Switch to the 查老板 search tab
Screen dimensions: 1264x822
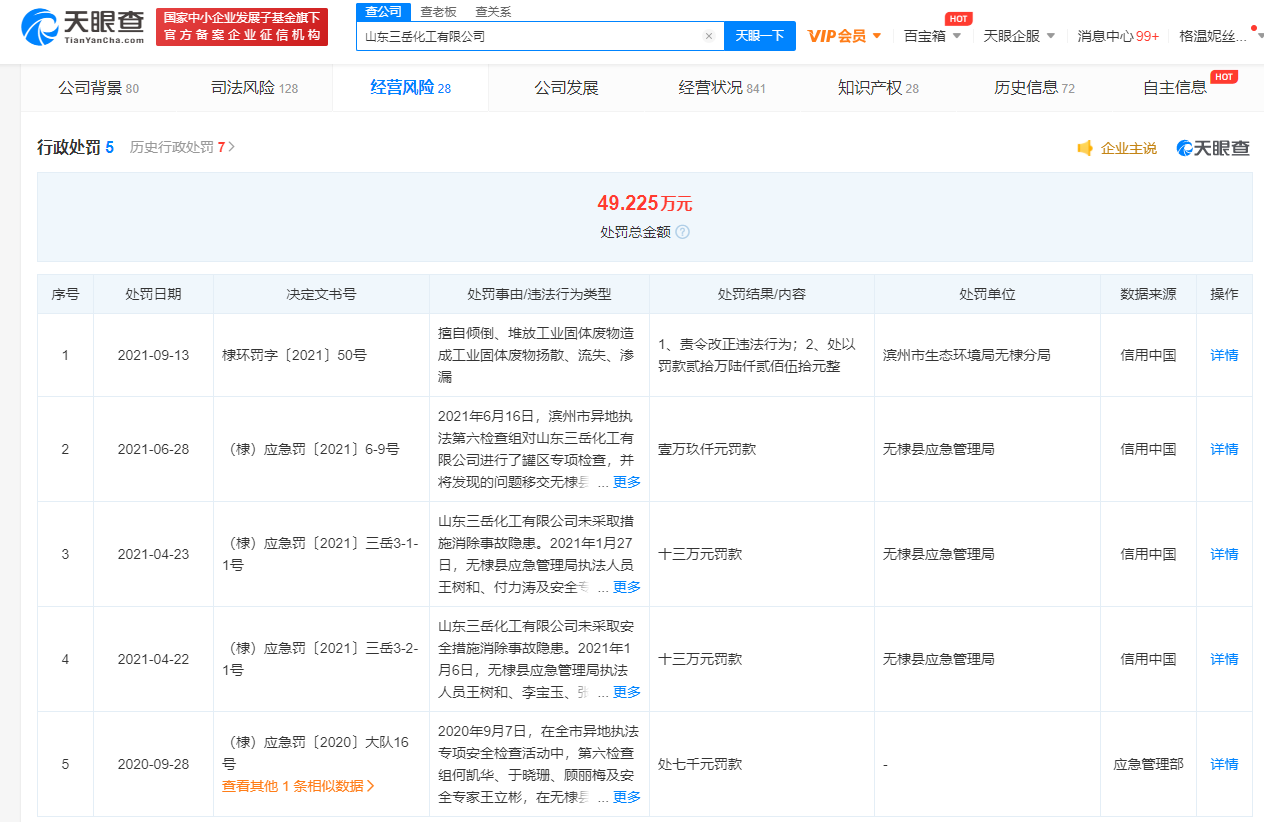(438, 12)
